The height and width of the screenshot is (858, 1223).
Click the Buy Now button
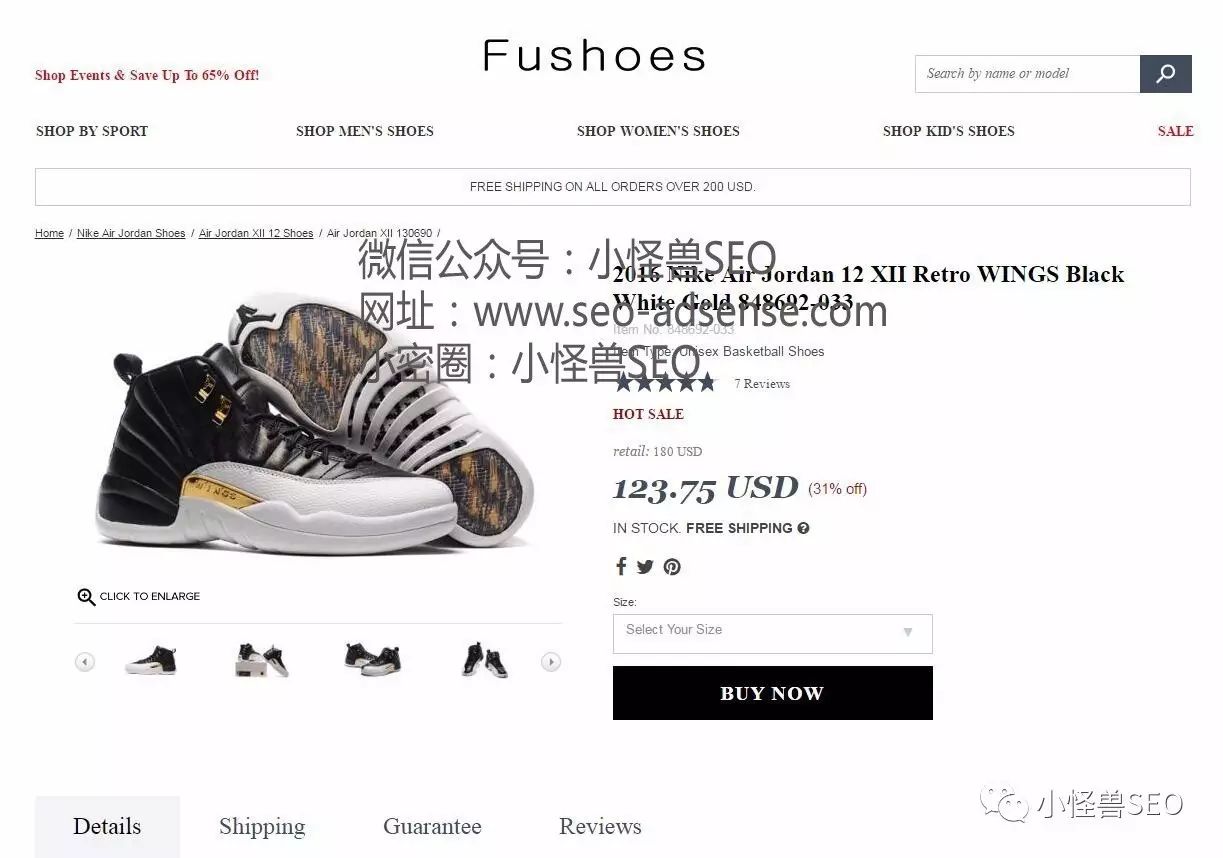tap(772, 693)
